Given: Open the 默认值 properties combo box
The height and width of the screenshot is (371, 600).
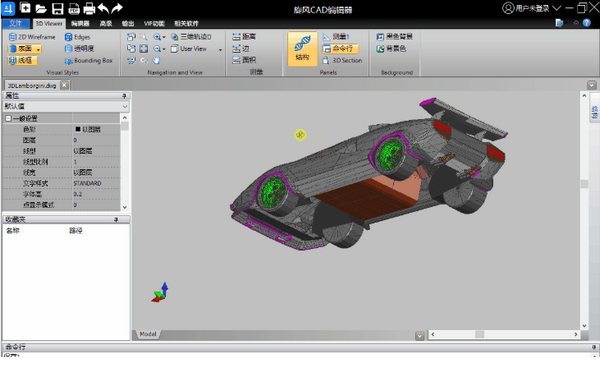Looking at the screenshot, I should coord(66,106).
